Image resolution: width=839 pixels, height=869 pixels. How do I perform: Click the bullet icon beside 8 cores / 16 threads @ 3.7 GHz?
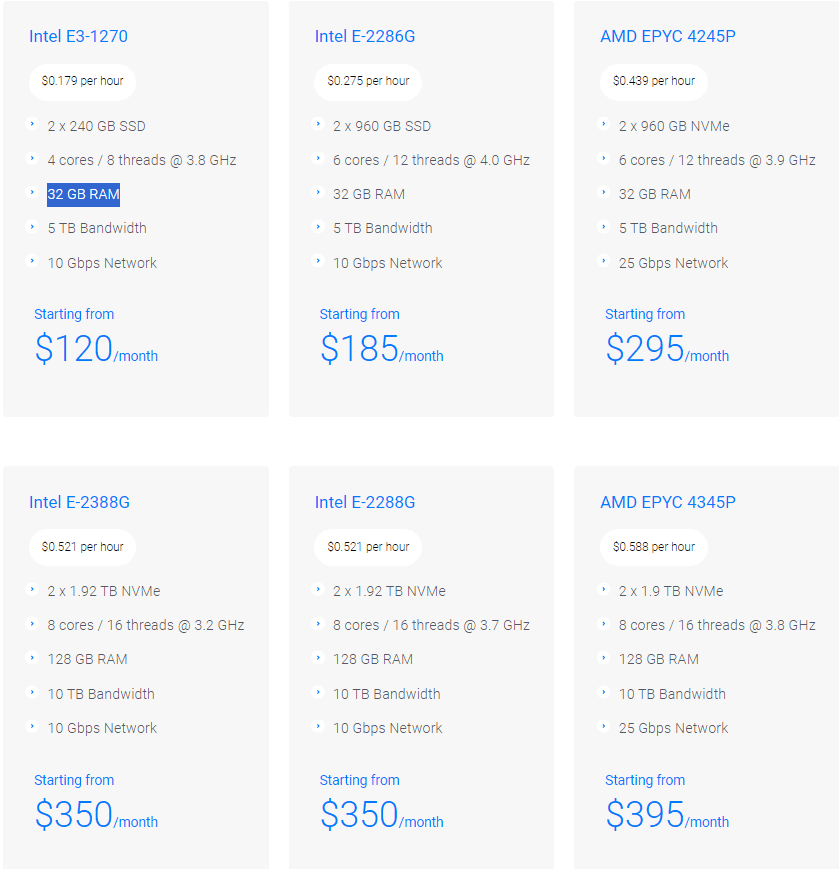pos(318,624)
